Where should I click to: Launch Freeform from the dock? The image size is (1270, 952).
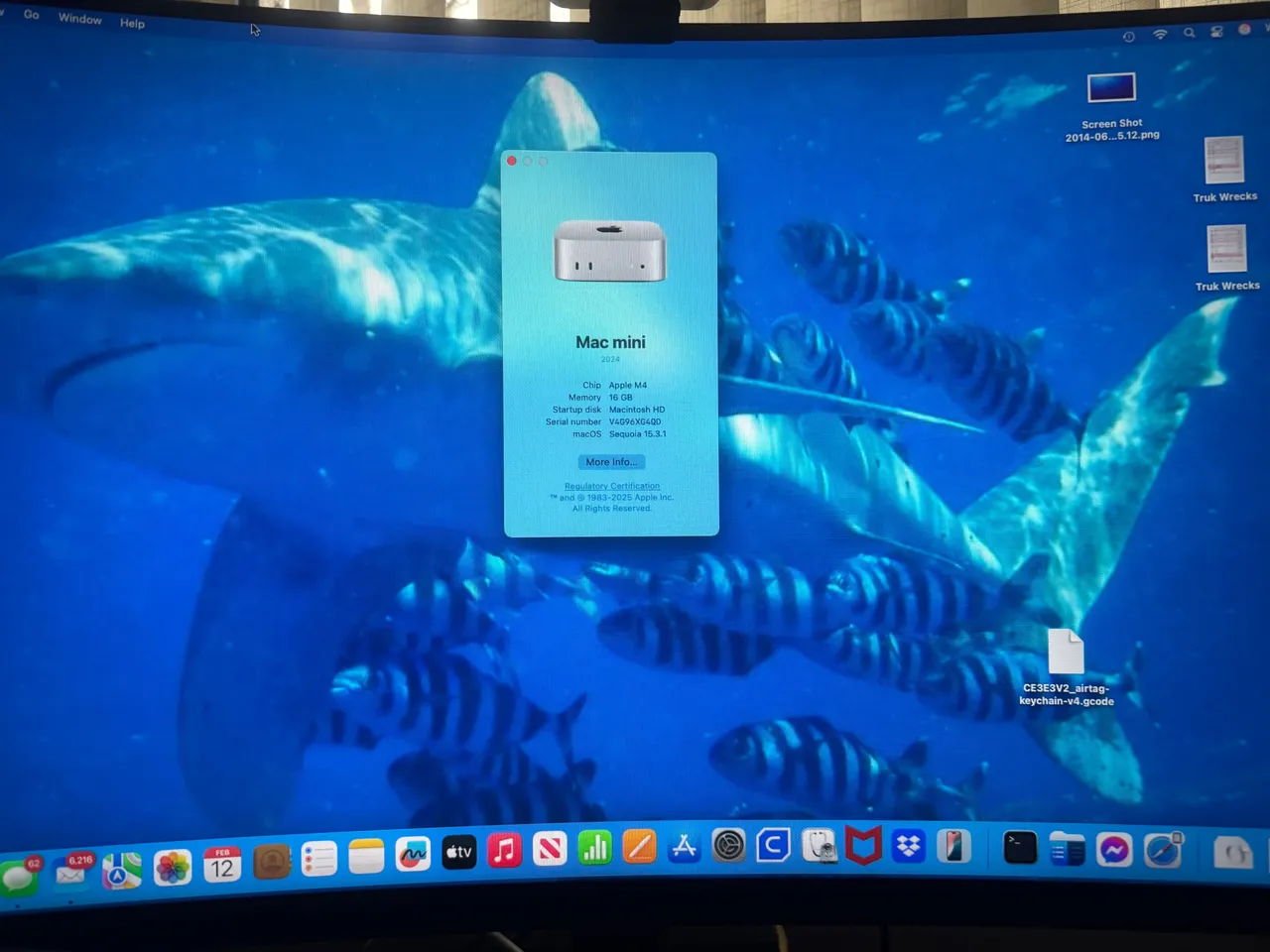(x=413, y=854)
